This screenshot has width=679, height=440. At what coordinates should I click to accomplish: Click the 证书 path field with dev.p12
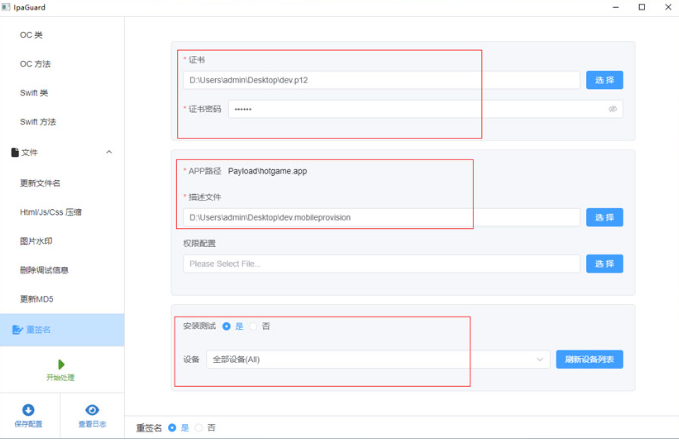click(382, 80)
